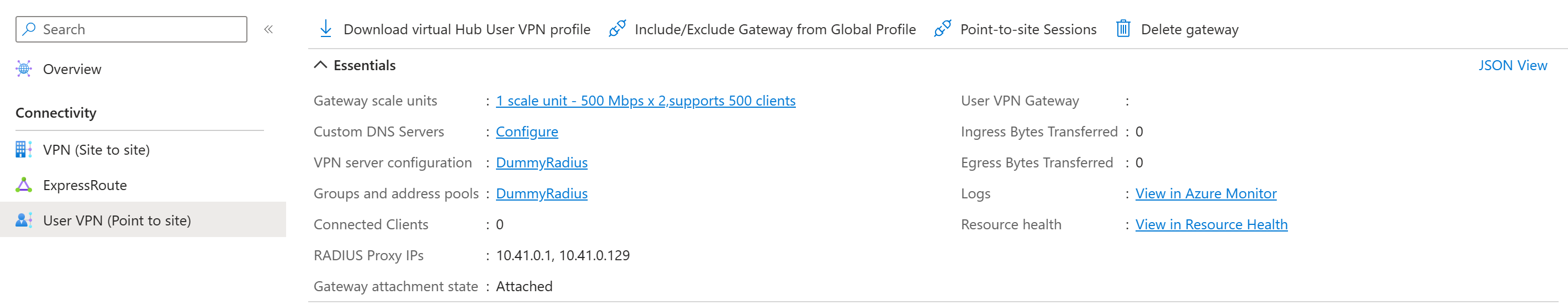Click the Point-to-site Sessions plug icon
Screen dimensions: 1568x305
coord(942,29)
